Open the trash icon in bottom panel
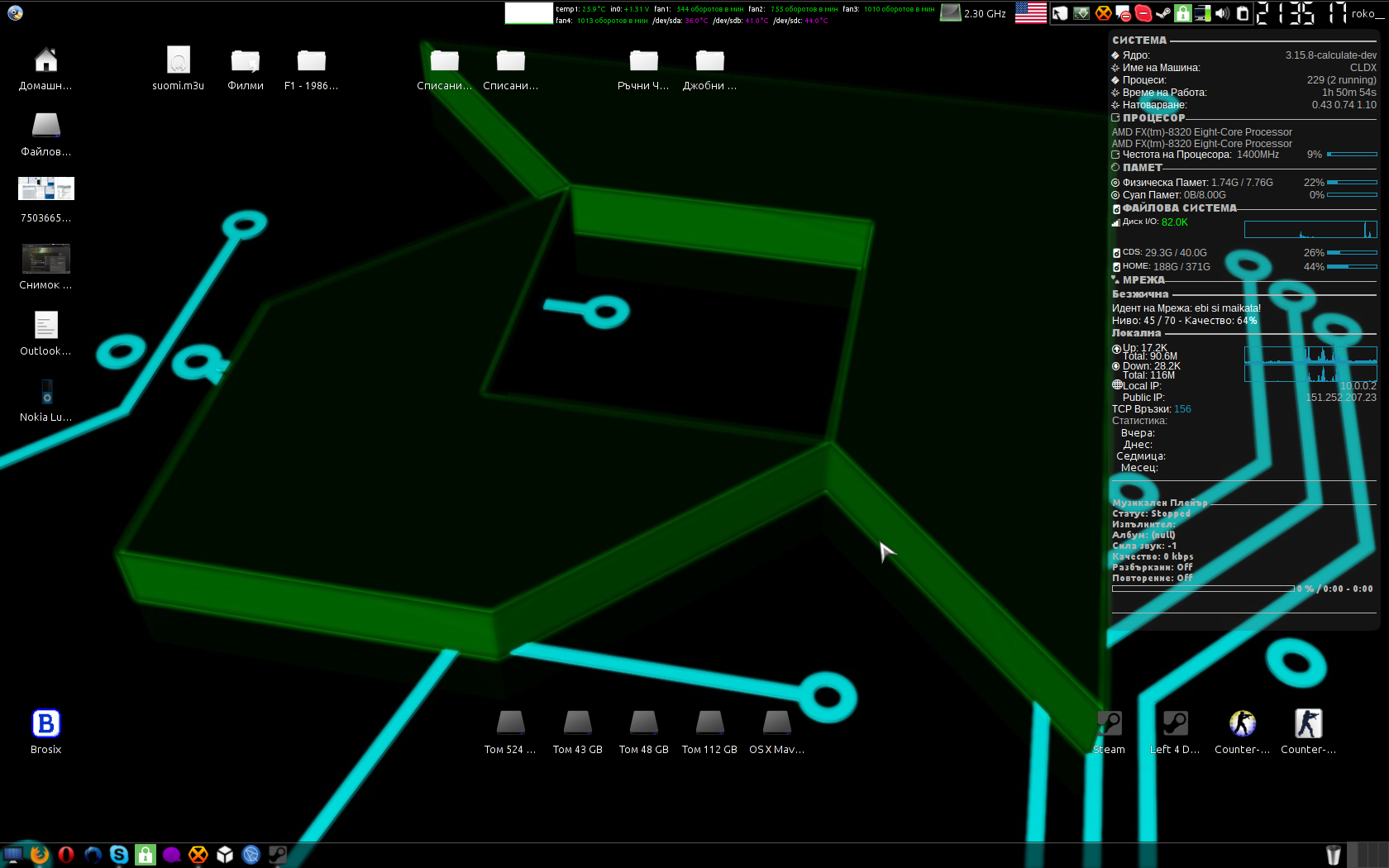The width and height of the screenshot is (1389, 868). 1333,855
